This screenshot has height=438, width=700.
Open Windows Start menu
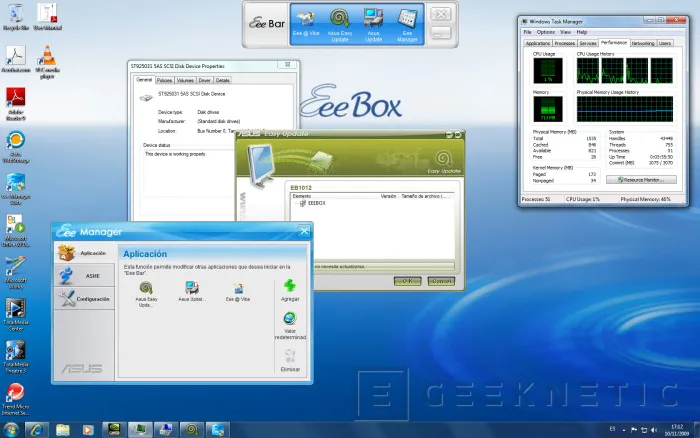point(11,430)
